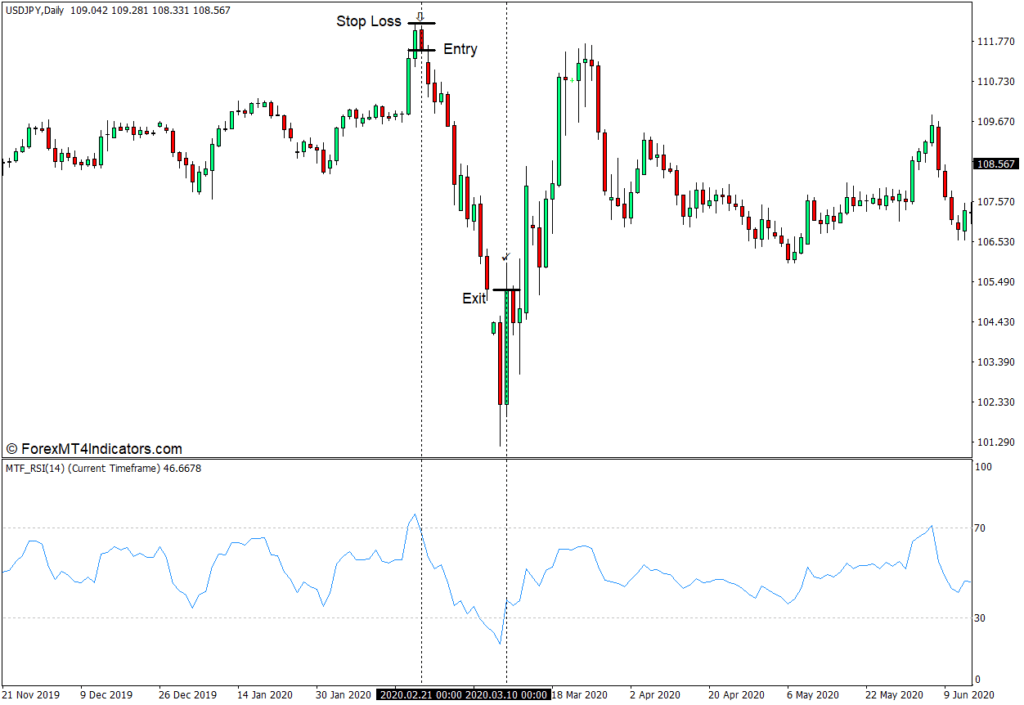The width and height of the screenshot is (1024, 705).
Task: Click the ForexMT4Indicators.com watermark
Action: [x=94, y=449]
